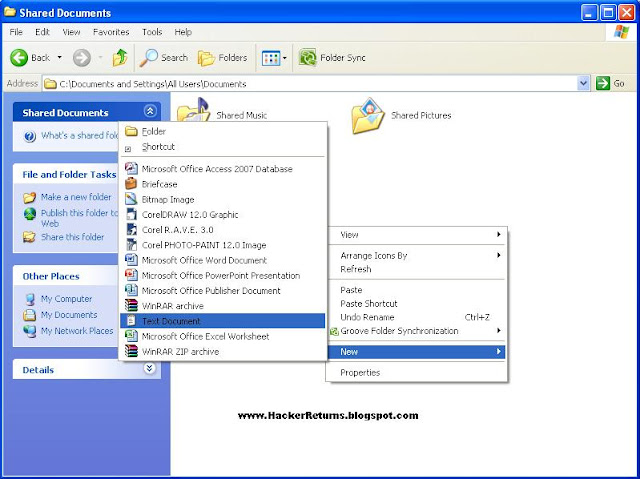Maximize the Shared Documents window
640x479 pixels.
coord(608,13)
